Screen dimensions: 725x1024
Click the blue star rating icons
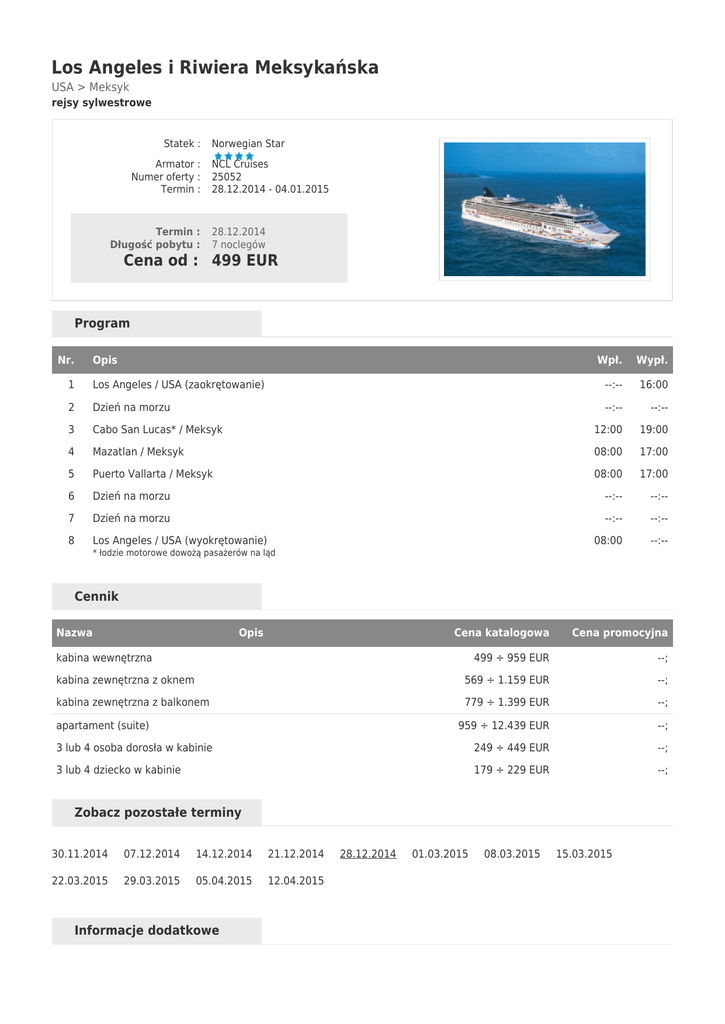click(x=234, y=157)
